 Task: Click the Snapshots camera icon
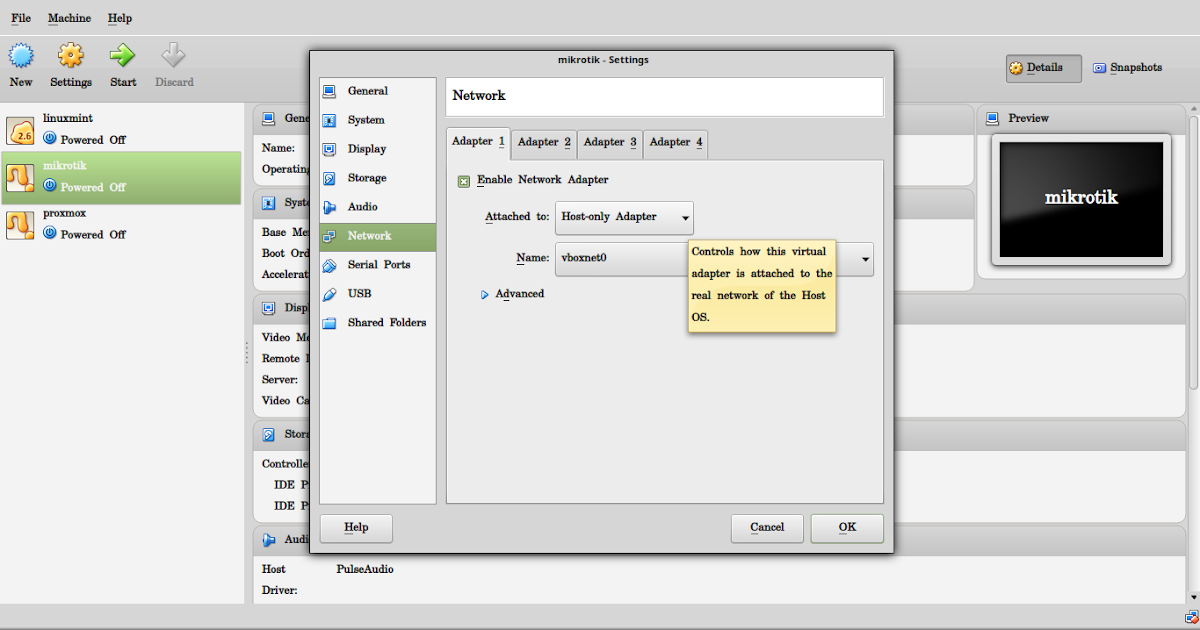pyautogui.click(x=1100, y=68)
